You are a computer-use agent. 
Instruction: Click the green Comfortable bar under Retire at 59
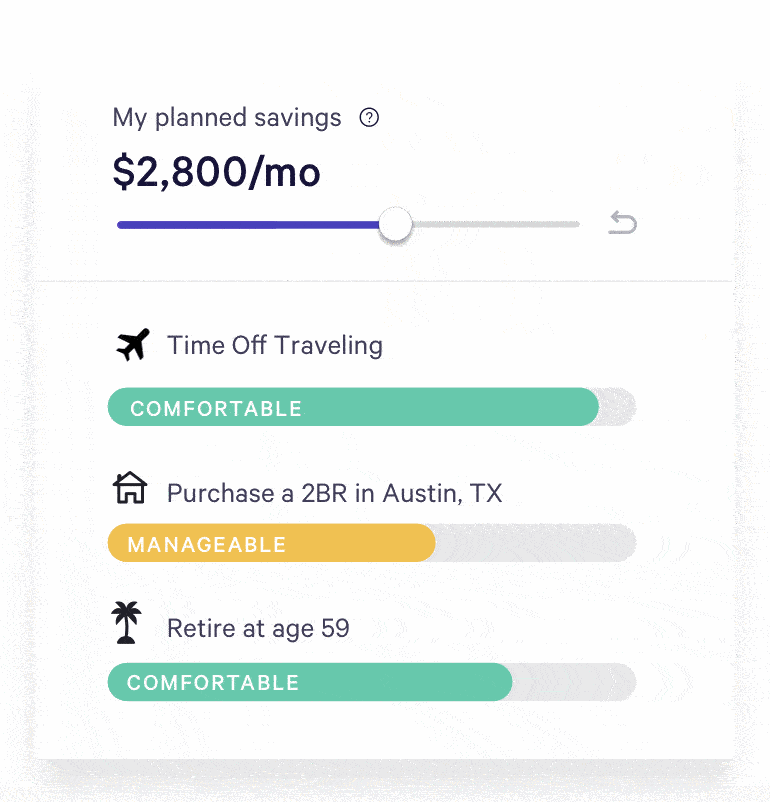coord(400,682)
